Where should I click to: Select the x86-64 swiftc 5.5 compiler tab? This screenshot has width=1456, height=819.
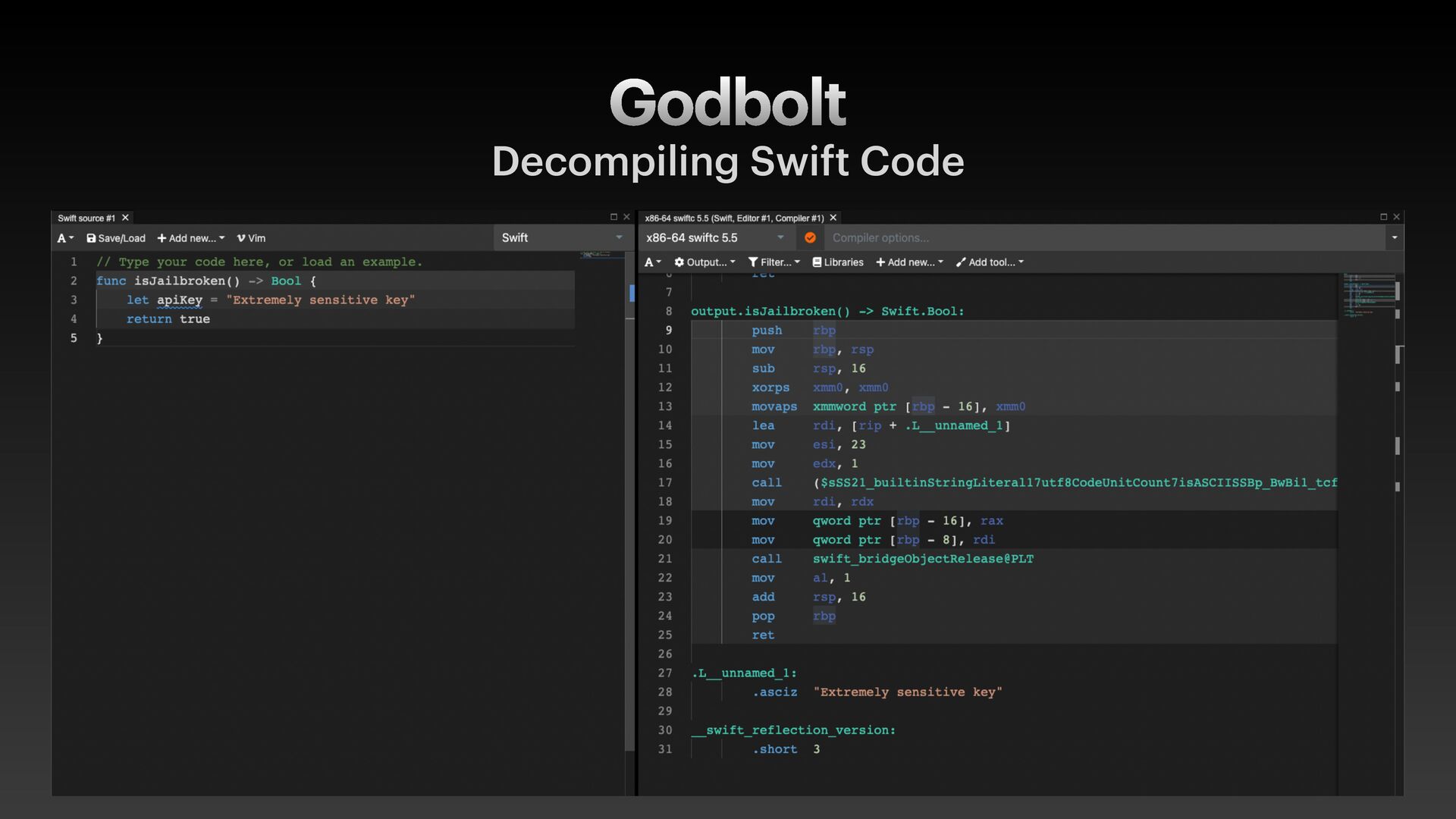coord(734,218)
